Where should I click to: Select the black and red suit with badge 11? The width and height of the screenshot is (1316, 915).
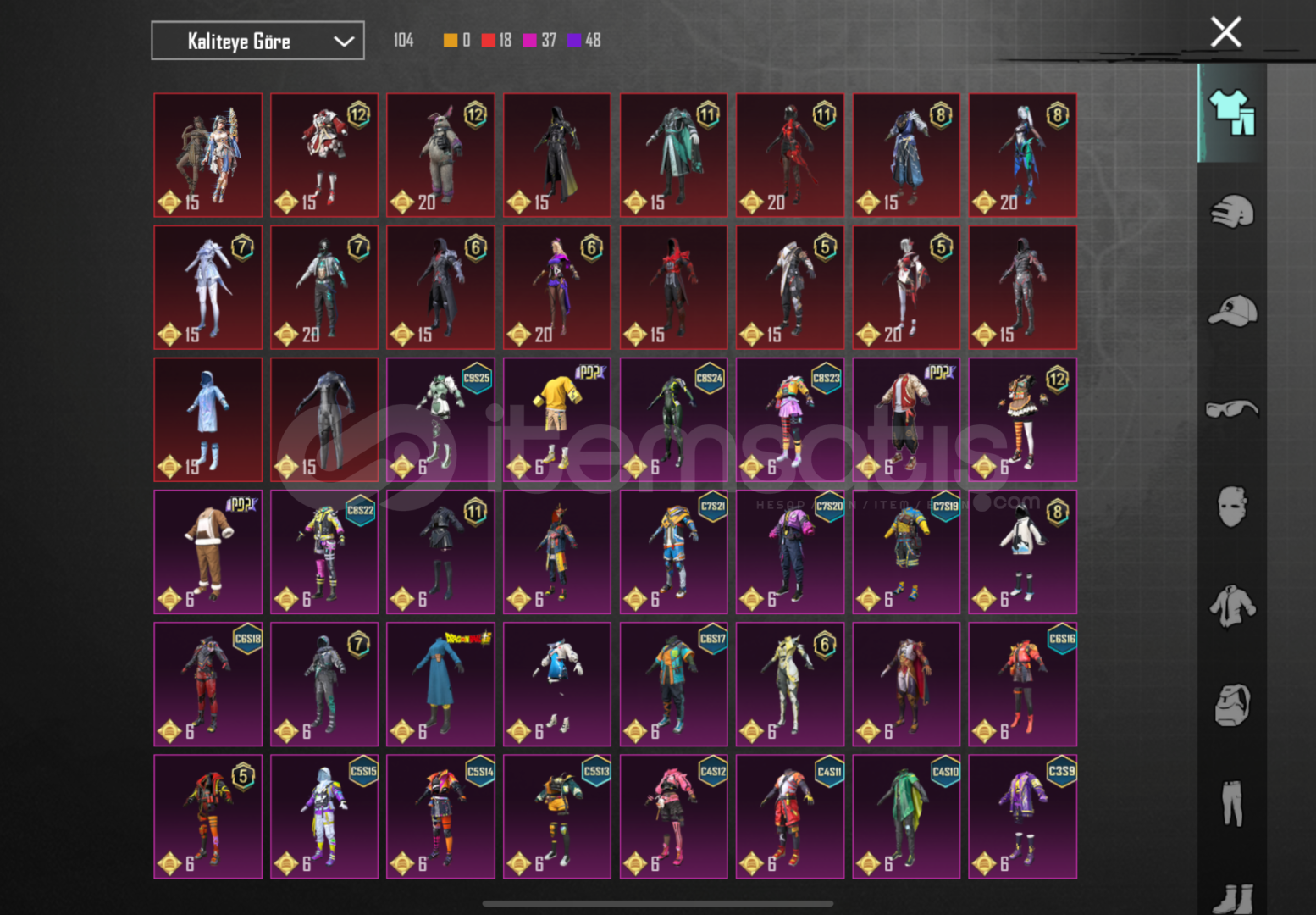click(x=790, y=155)
